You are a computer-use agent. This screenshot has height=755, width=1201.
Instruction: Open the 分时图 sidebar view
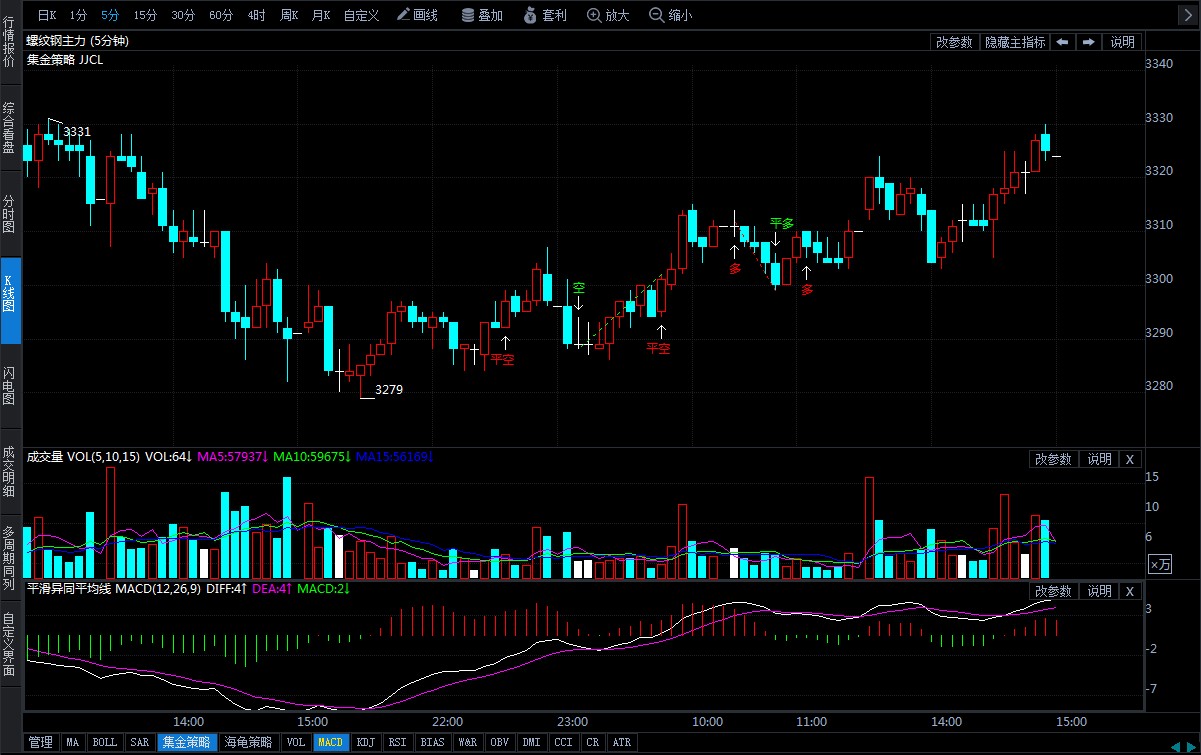tap(9, 213)
